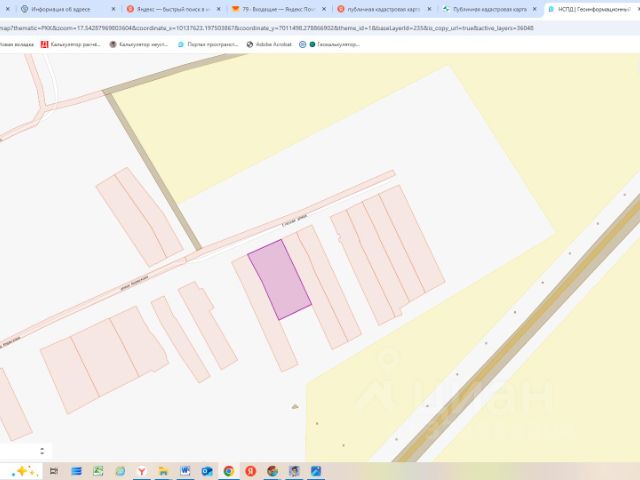Open the «Калькулятор расчё...» bookmark
640x480 pixels.
(71, 44)
